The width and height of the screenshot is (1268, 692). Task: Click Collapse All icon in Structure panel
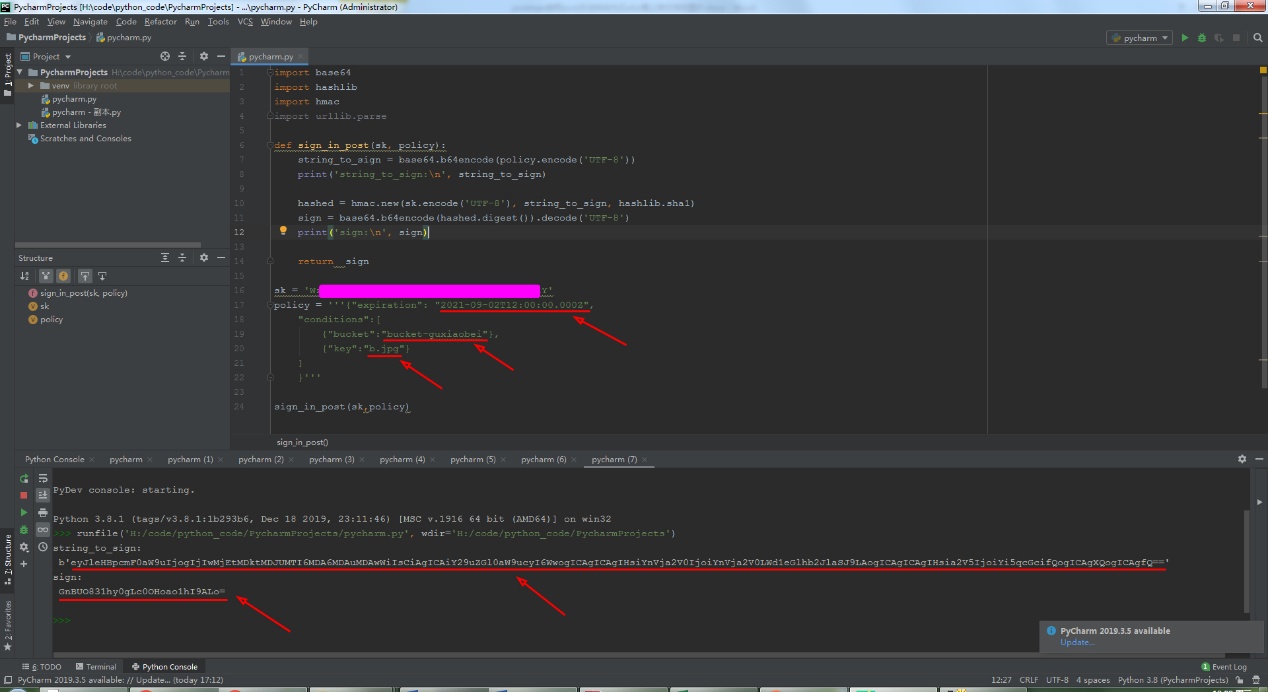pyautogui.click(x=182, y=258)
